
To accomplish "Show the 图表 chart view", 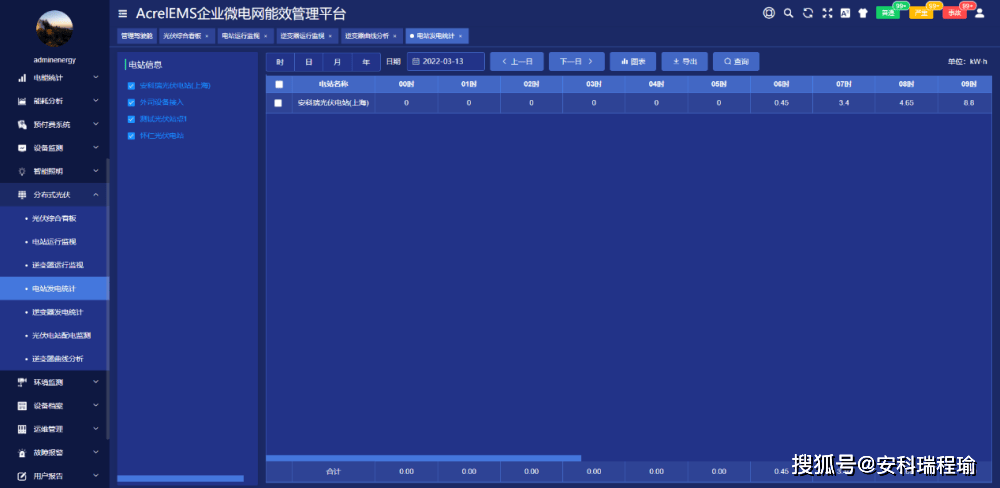I will pyautogui.click(x=633, y=61).
